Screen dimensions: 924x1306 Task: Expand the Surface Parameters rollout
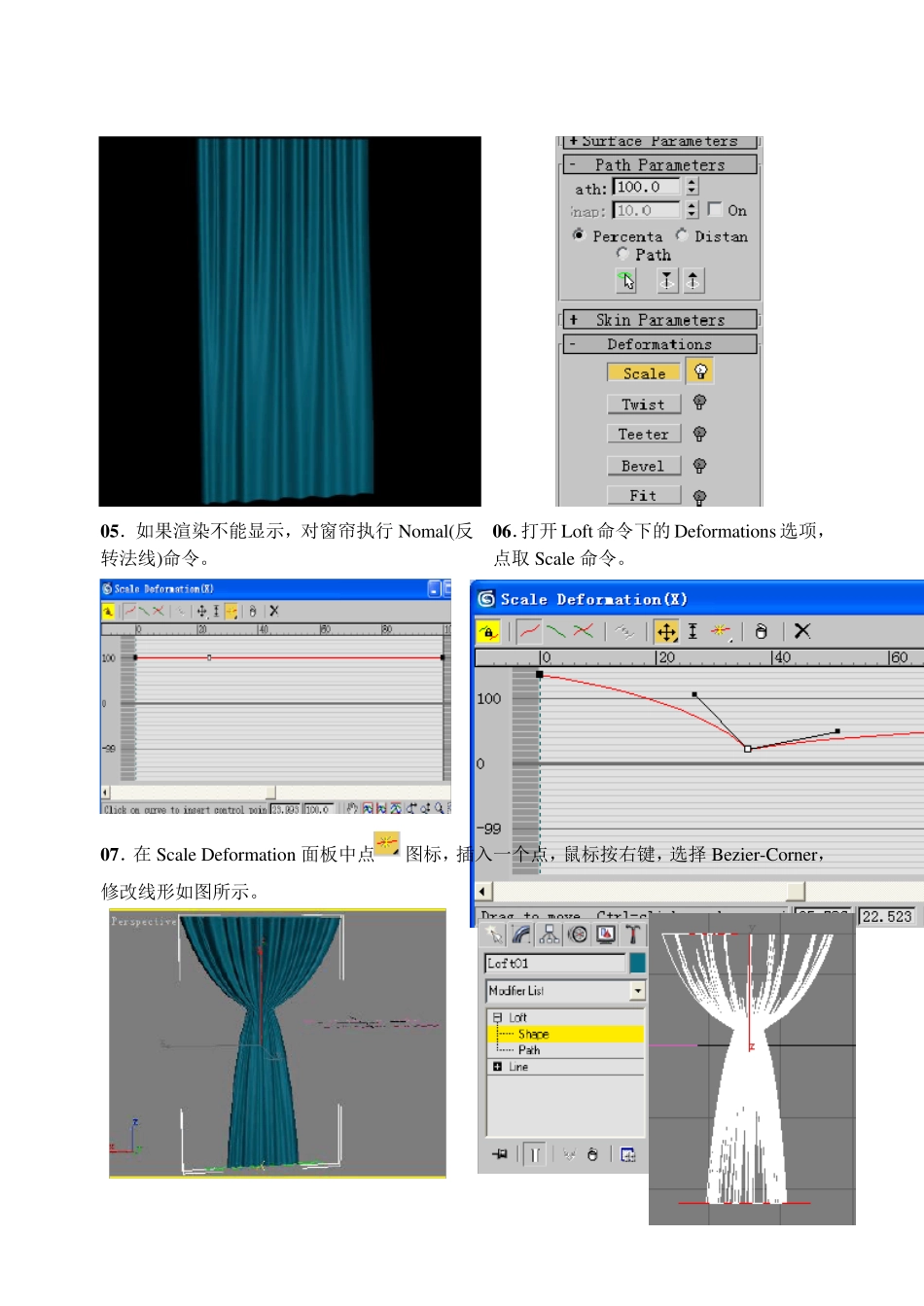(x=660, y=142)
